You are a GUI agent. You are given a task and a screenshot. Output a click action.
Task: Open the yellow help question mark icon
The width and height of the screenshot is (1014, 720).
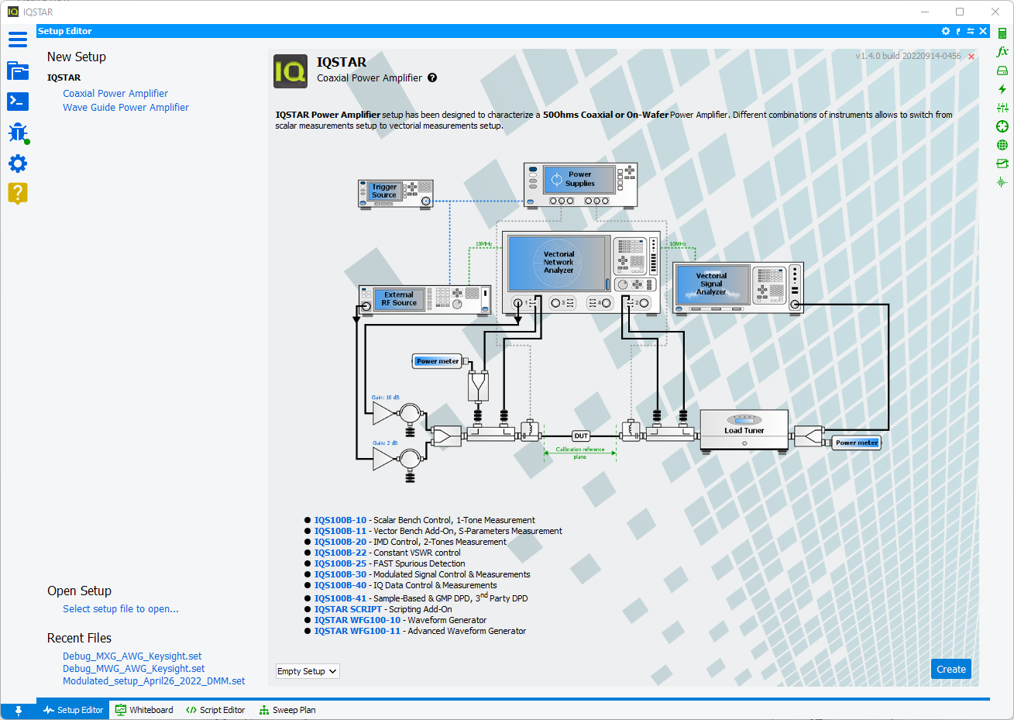click(x=17, y=193)
